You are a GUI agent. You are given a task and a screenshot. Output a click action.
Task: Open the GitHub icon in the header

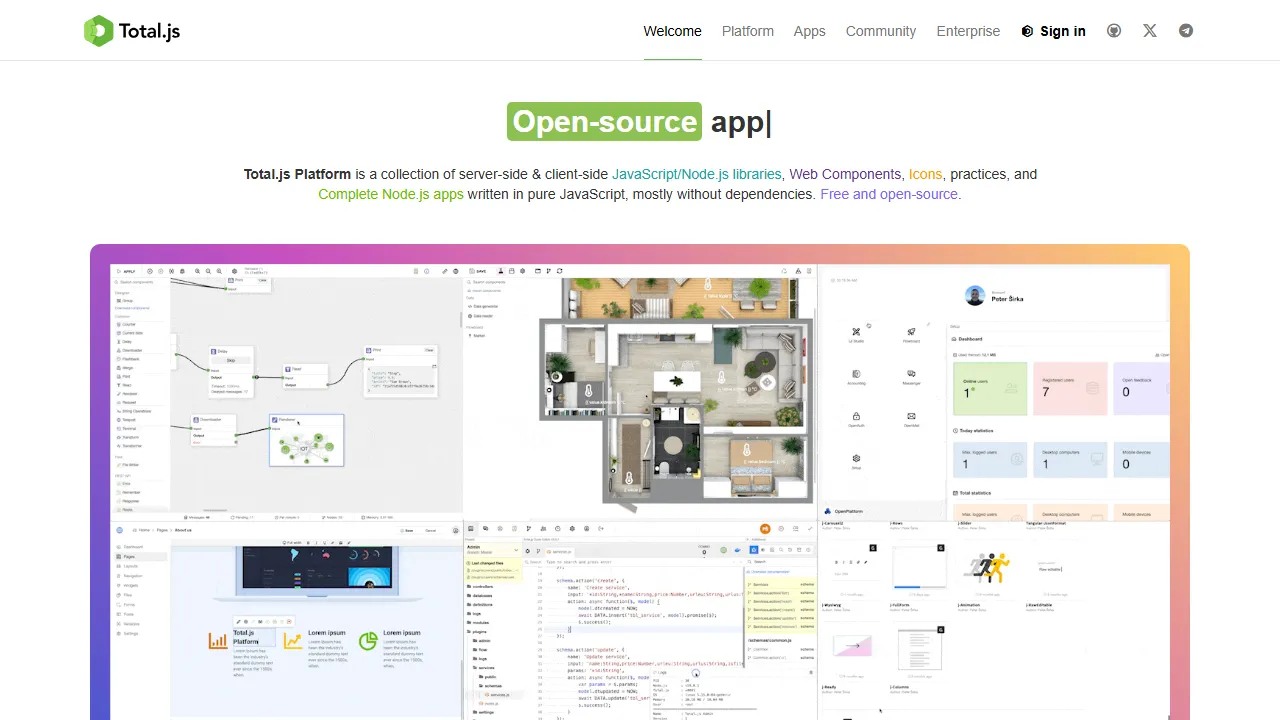coord(1114,30)
